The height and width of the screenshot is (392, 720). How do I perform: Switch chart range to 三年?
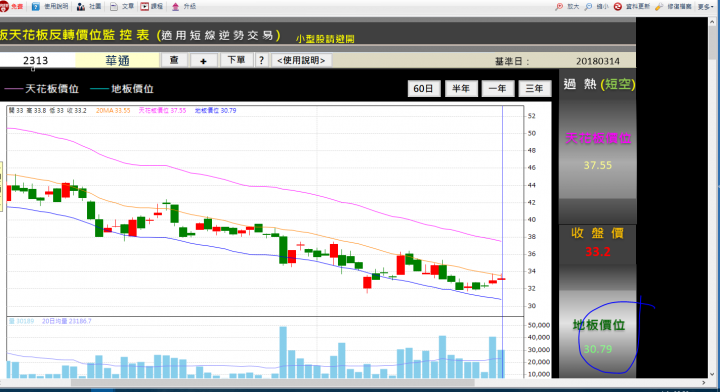534,89
